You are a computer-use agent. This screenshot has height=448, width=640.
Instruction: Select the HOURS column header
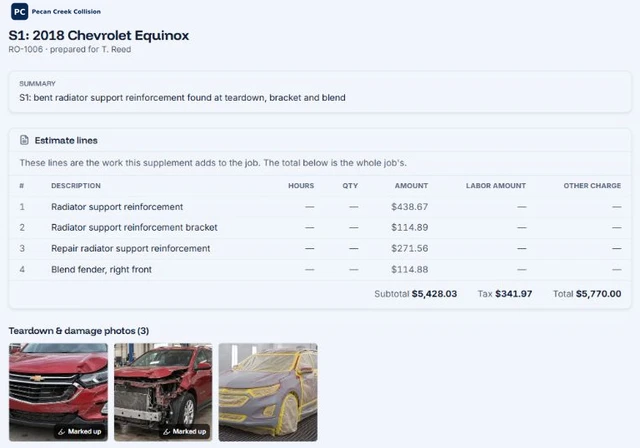(x=301, y=186)
